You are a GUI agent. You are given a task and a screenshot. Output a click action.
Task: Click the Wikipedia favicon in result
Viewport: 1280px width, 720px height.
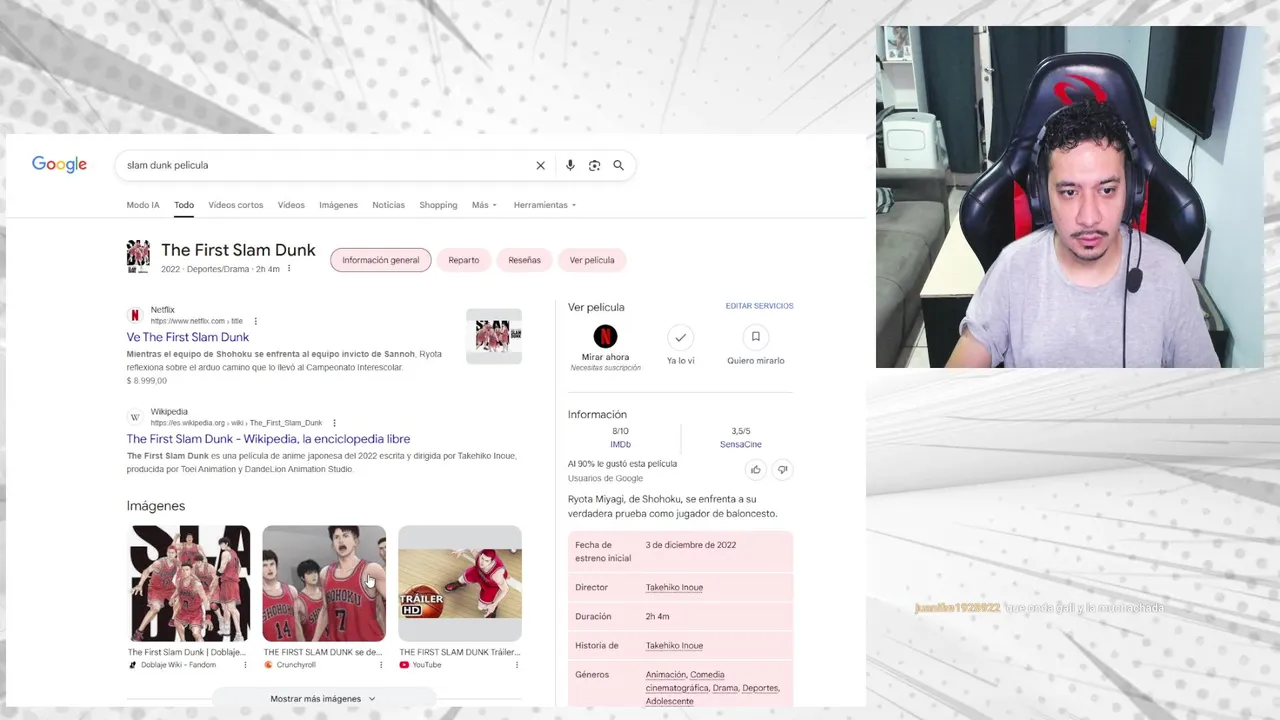135,417
